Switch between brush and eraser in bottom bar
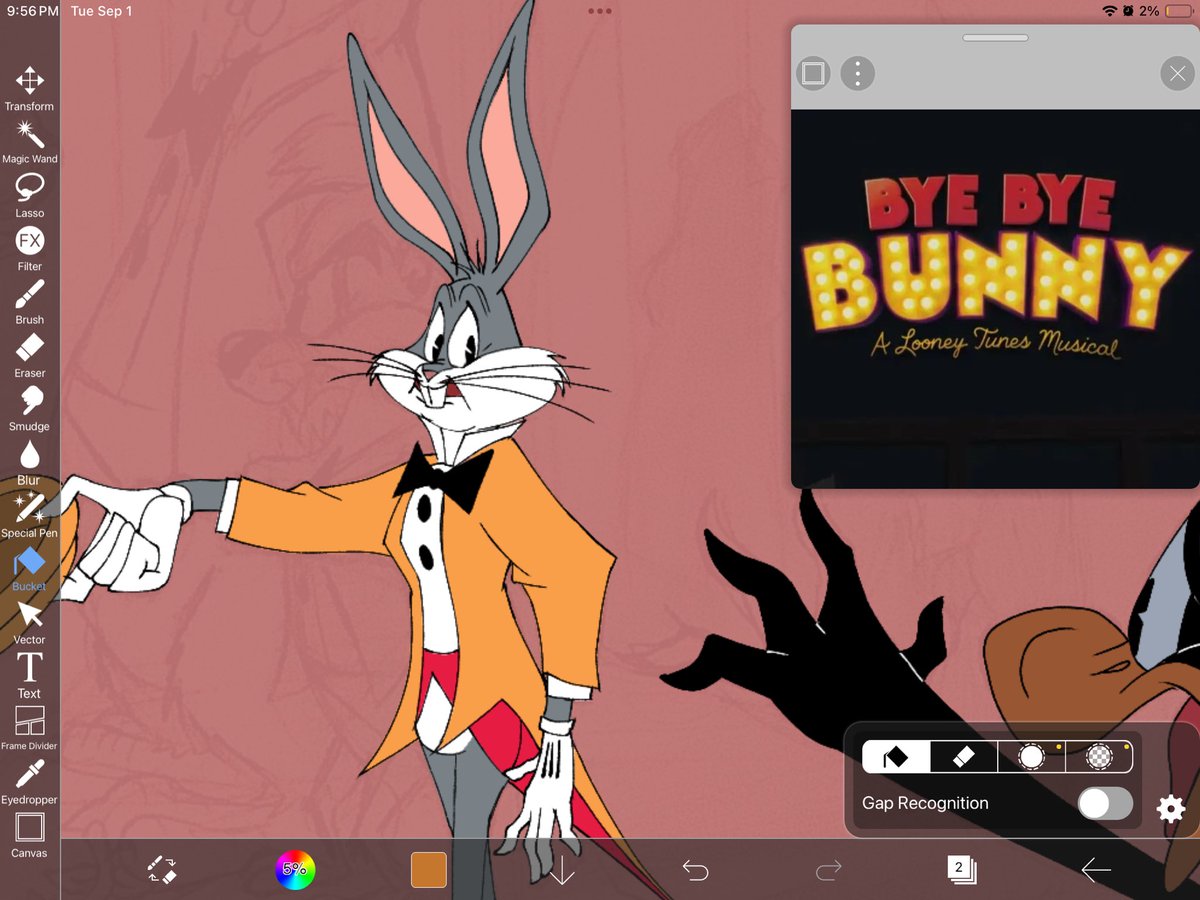 coord(162,869)
